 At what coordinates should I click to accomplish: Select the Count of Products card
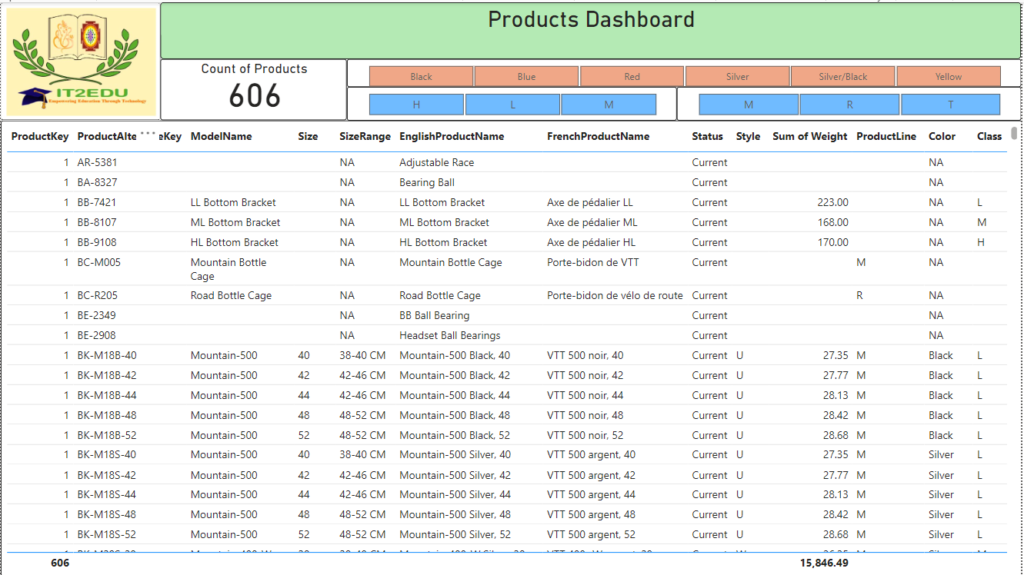pos(254,89)
